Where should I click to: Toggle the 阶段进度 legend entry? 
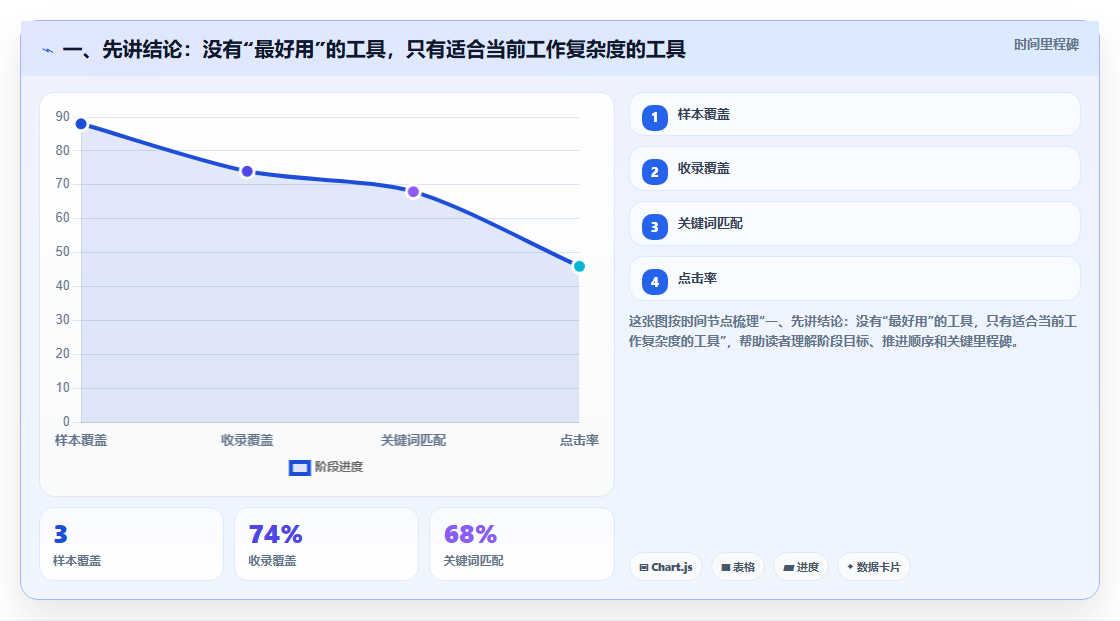(326, 467)
